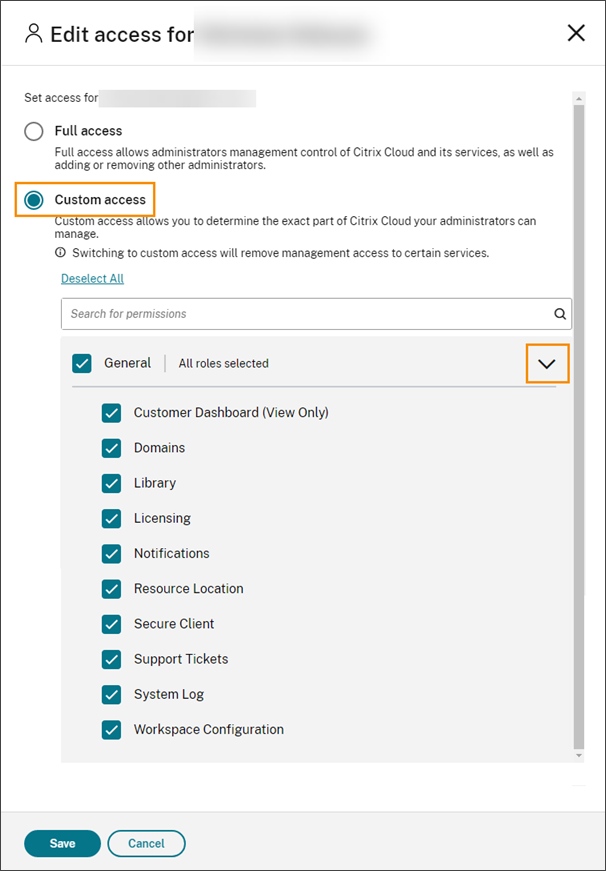
Task: Uncheck the General group checkbox
Action: coord(82,364)
